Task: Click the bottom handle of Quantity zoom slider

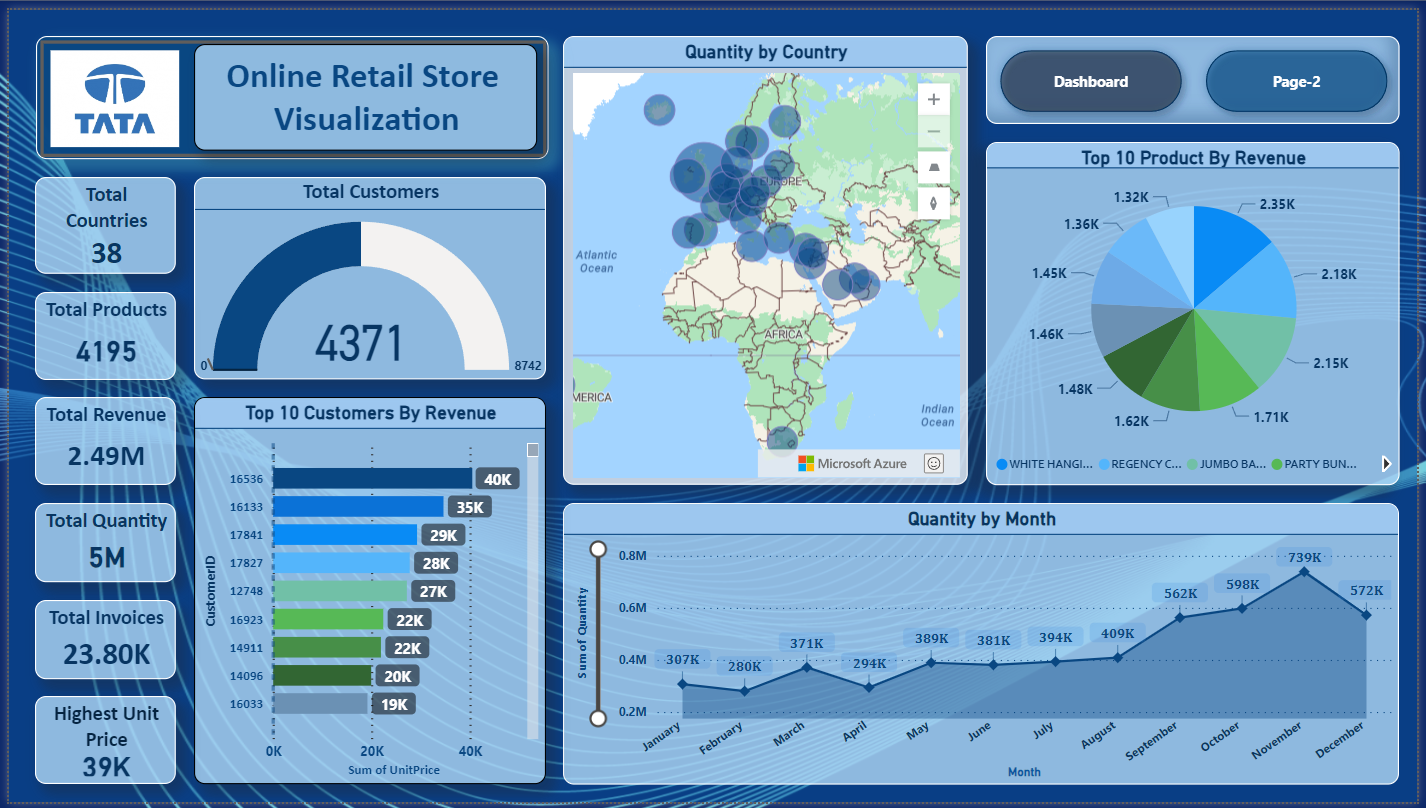Action: click(x=599, y=718)
